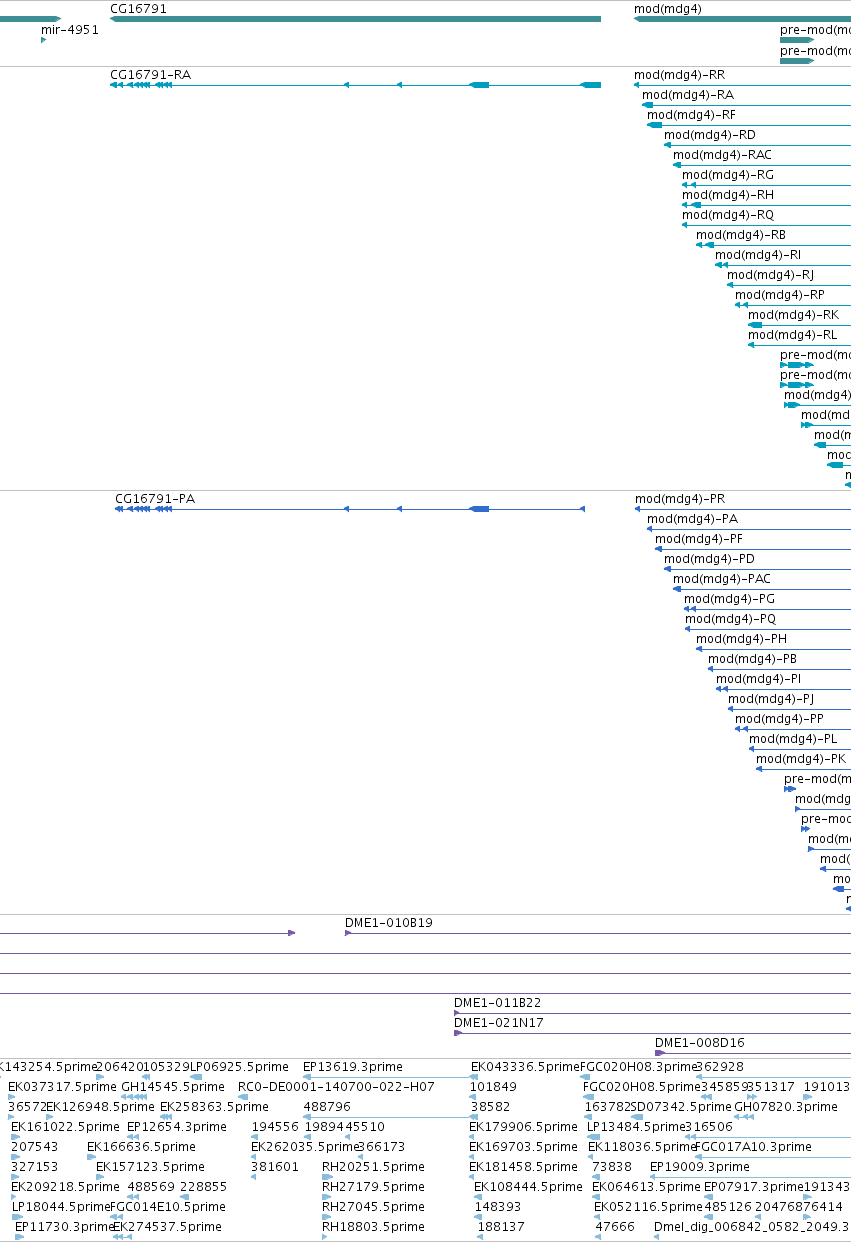851x1242 pixels.
Task: Click BAC clone DME1-011B22
Action: tap(498, 1002)
